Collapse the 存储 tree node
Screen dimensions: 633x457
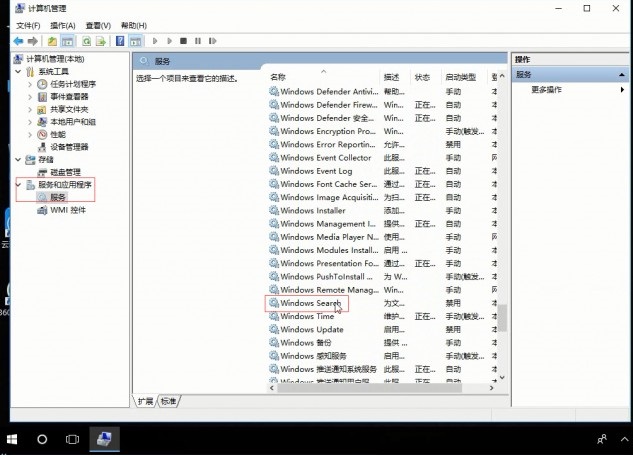click(18, 160)
